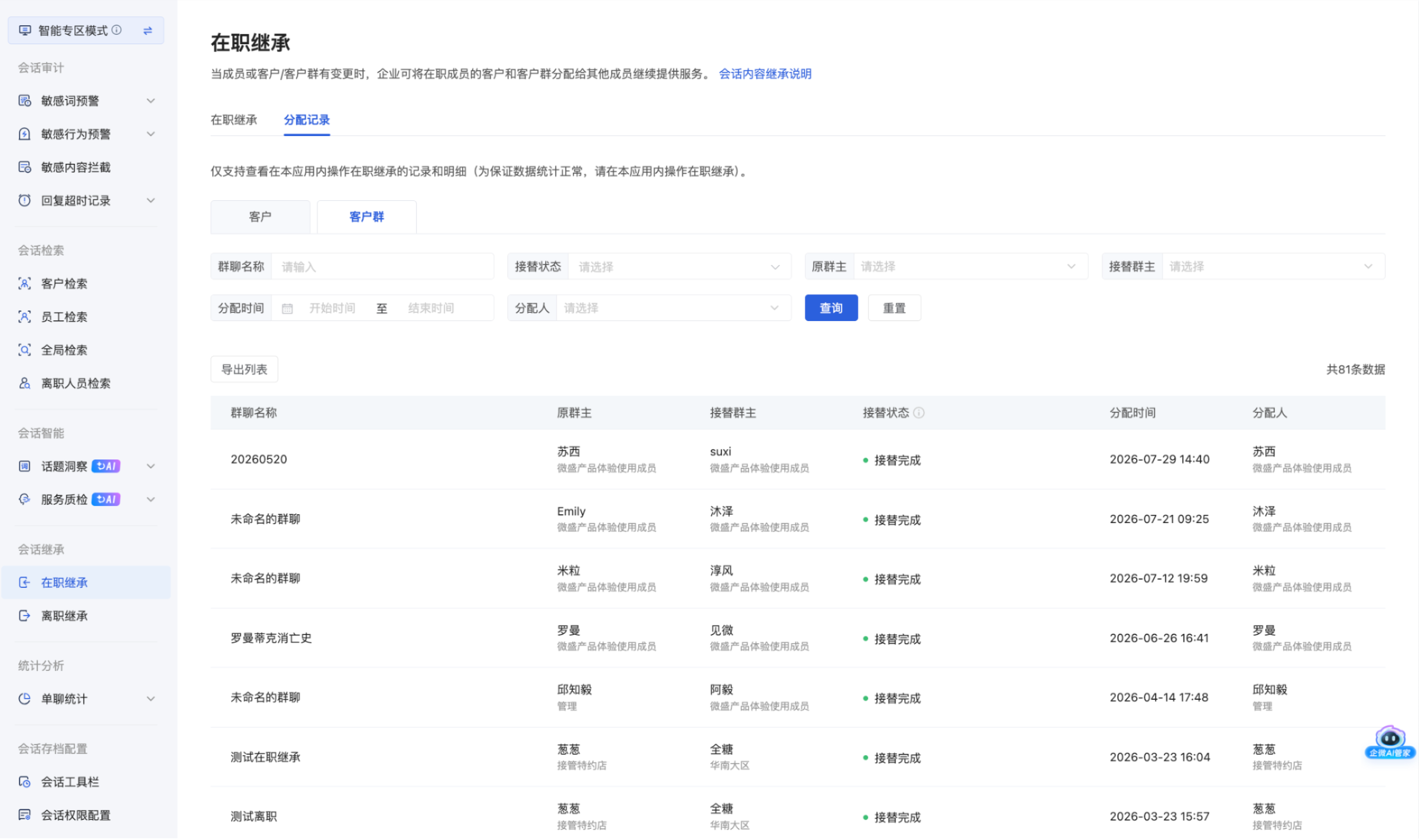
Task: Switch to the 在职继承 tab
Action: point(234,120)
